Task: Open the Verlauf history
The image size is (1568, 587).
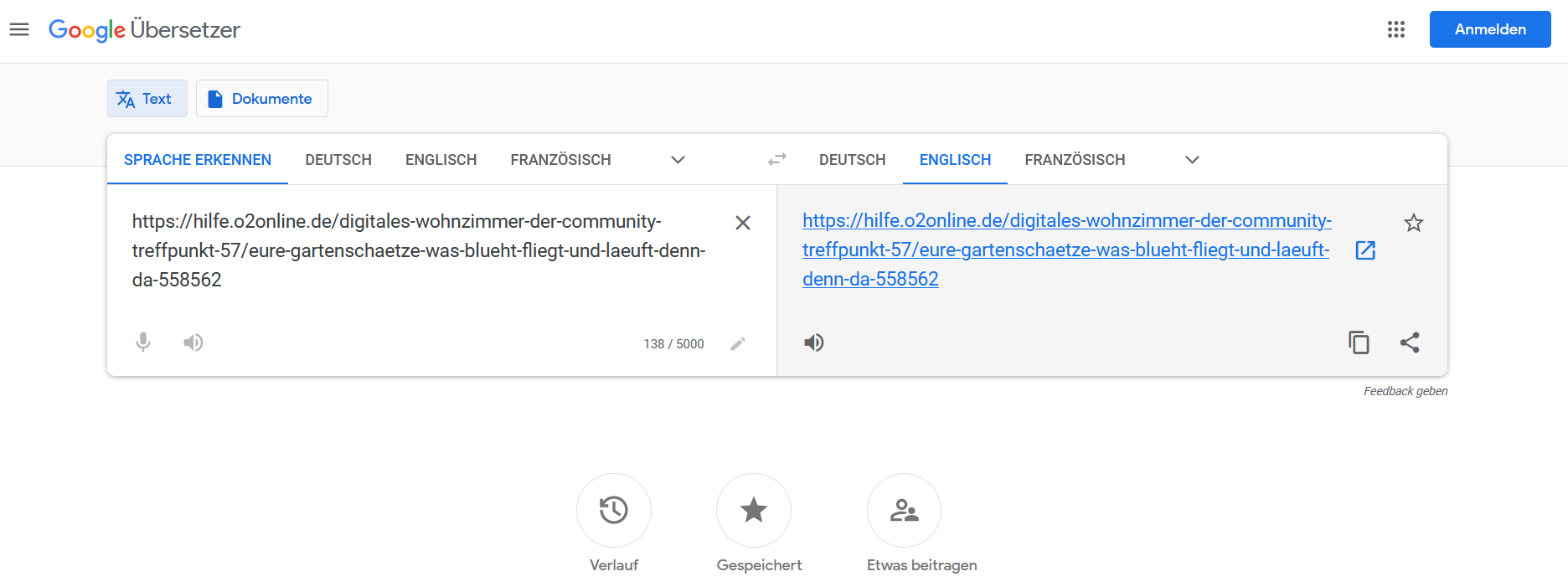Action: click(x=614, y=510)
